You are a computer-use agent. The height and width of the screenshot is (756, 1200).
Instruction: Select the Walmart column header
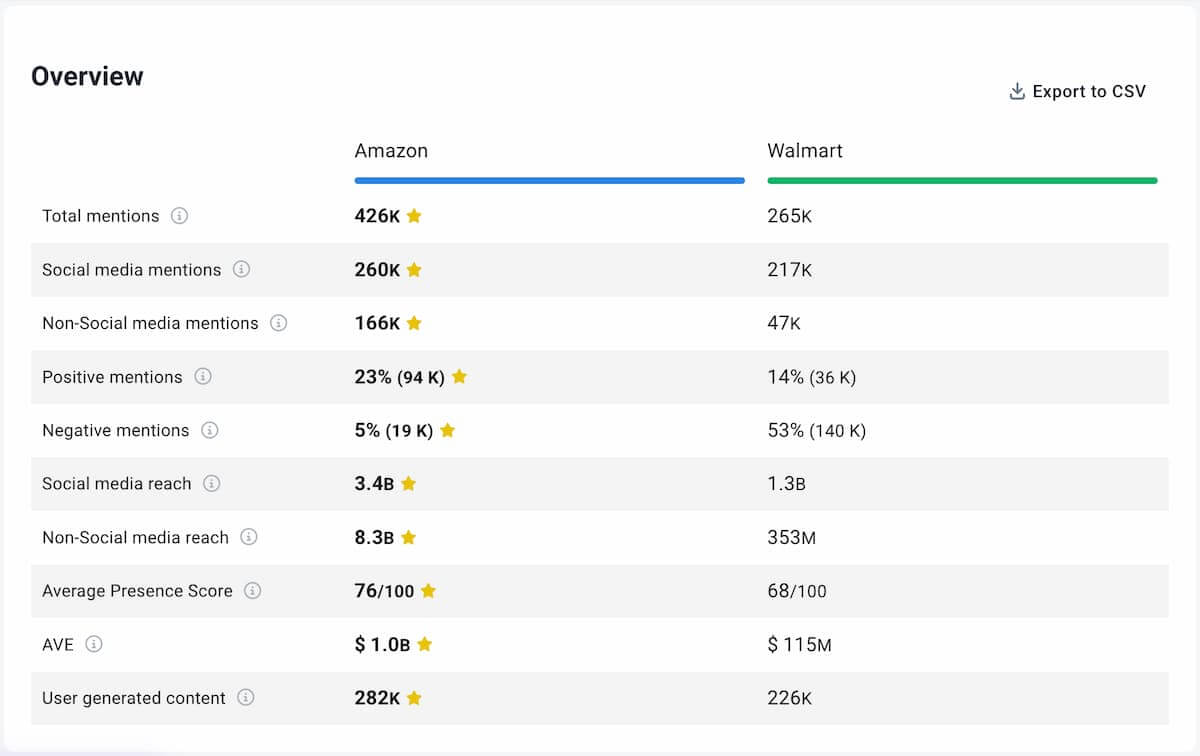805,151
